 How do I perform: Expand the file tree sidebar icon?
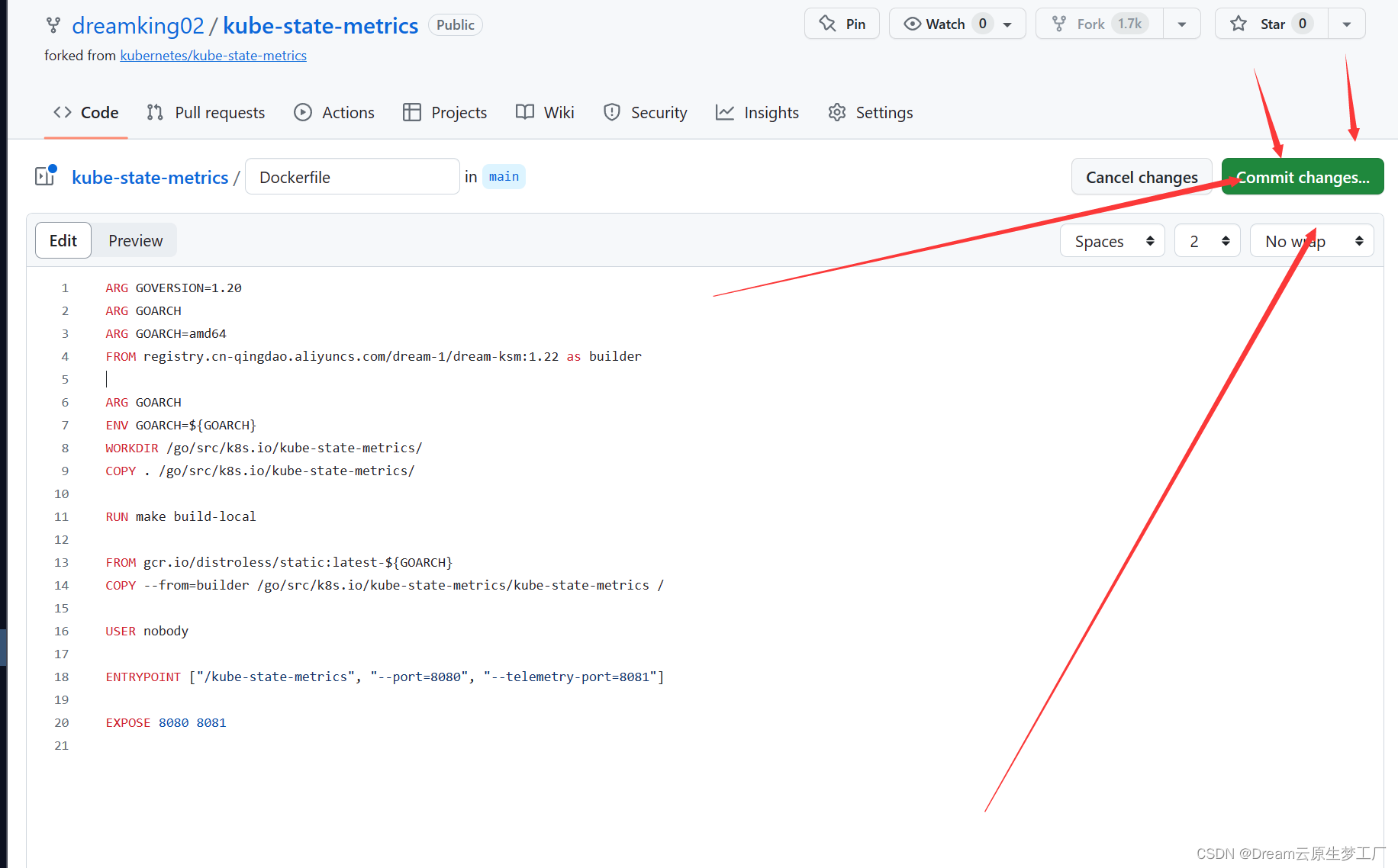(x=45, y=176)
